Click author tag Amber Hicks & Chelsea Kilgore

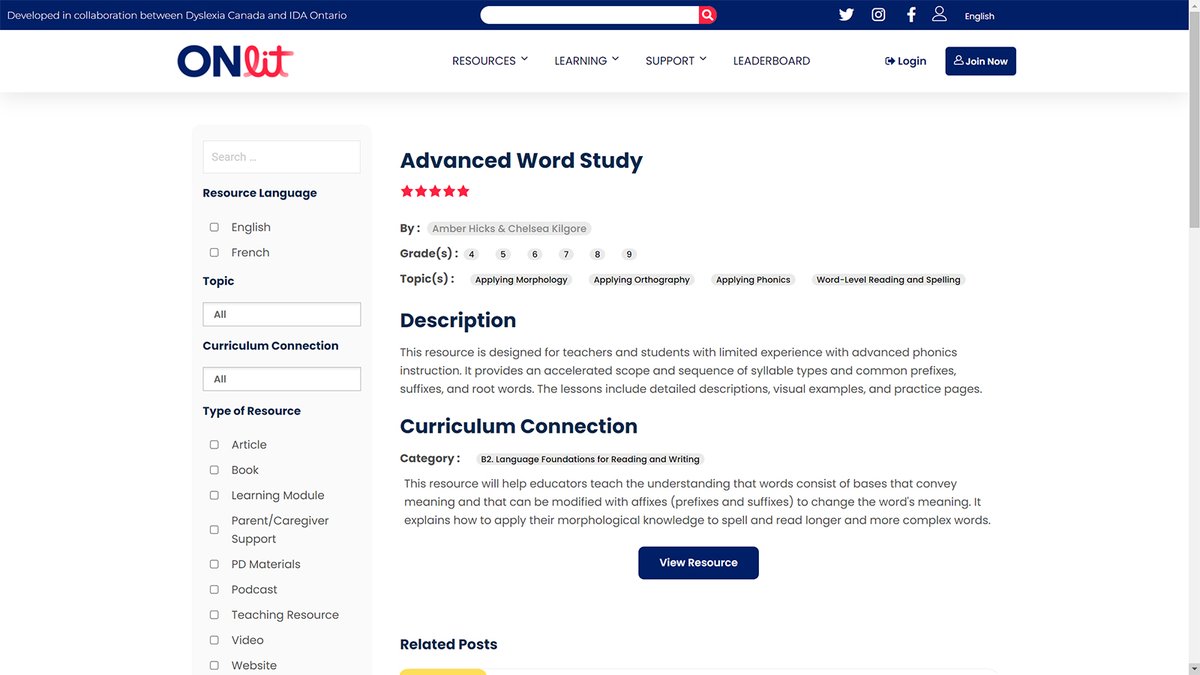(510, 228)
